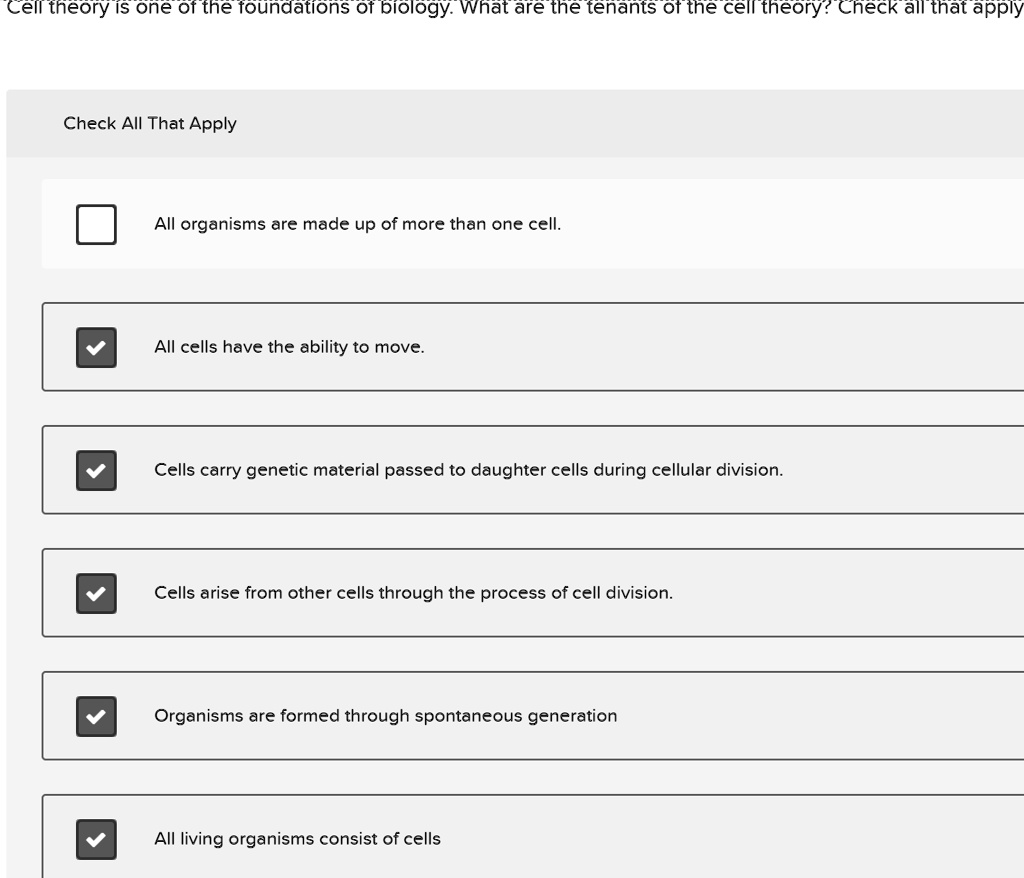This screenshot has height=878, width=1024.
Task: Click blank area right of 'ability to move.'
Action: click(720, 347)
